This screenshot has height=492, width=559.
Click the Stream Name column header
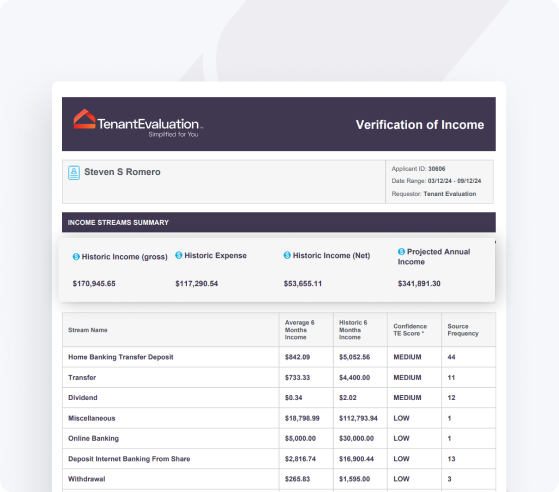(88, 330)
